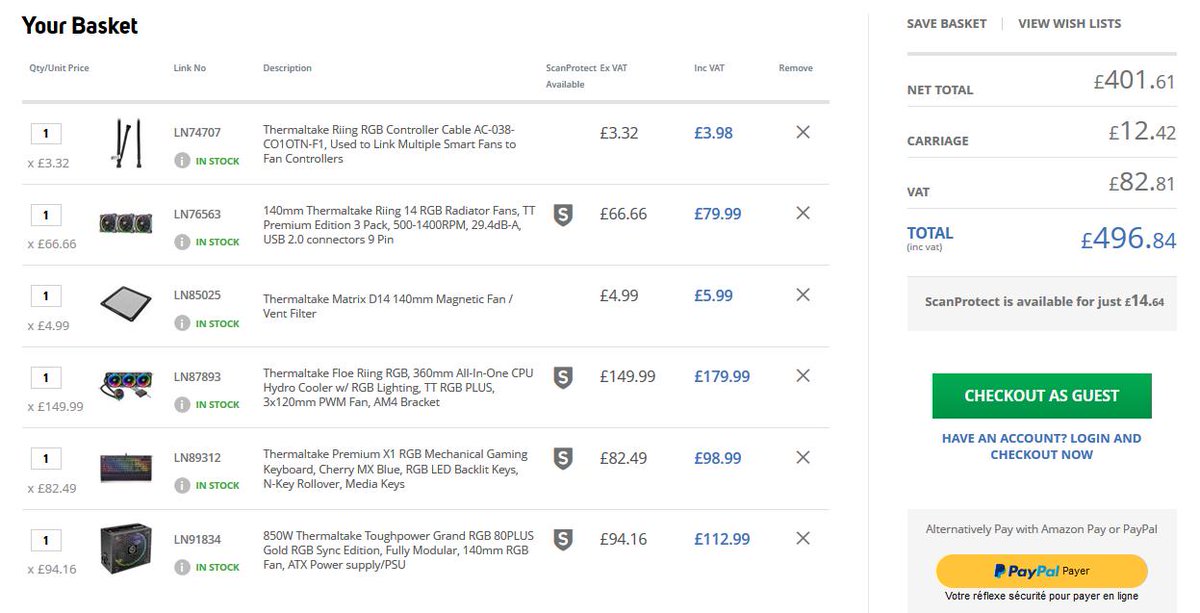1200x613 pixels.
Task: Click link number LN87893
Action: coord(197,377)
